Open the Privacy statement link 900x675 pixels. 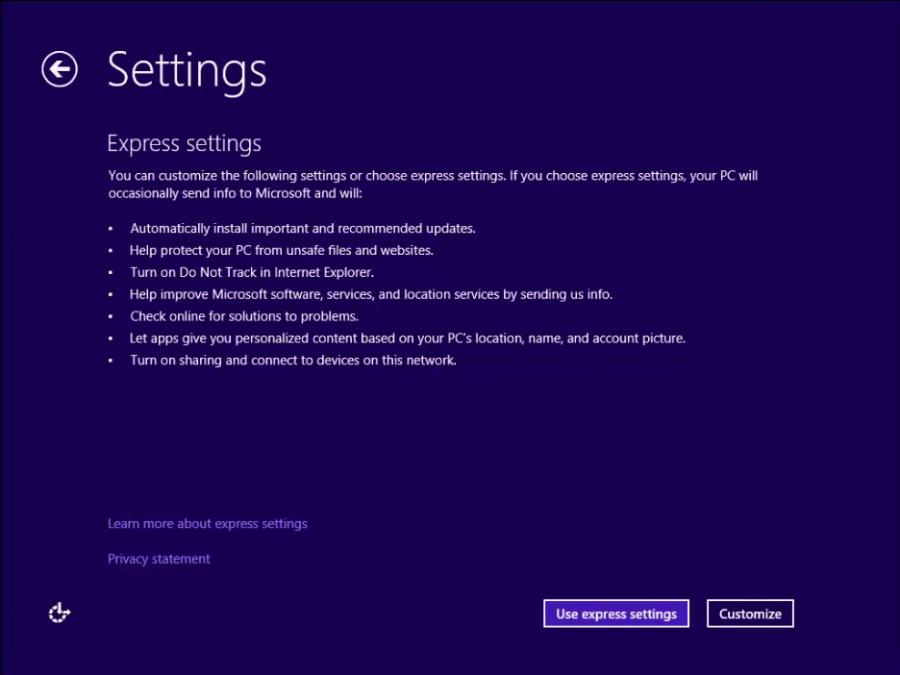coord(159,558)
